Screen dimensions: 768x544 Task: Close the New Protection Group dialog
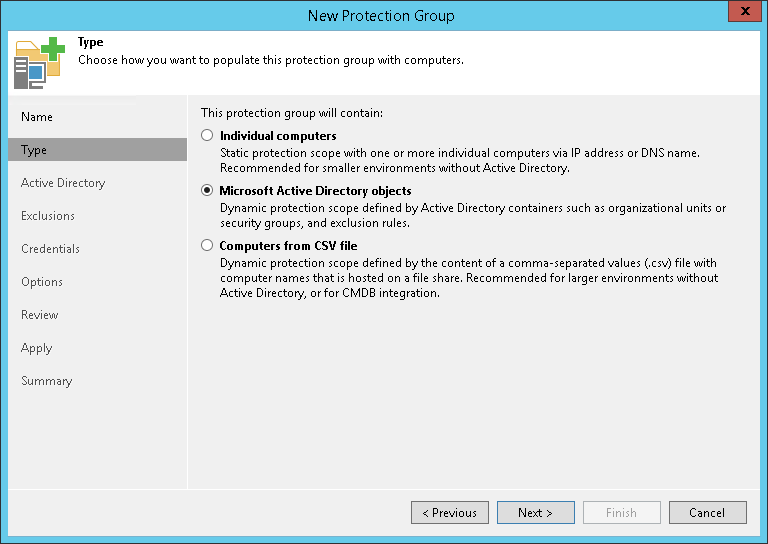[x=742, y=14]
